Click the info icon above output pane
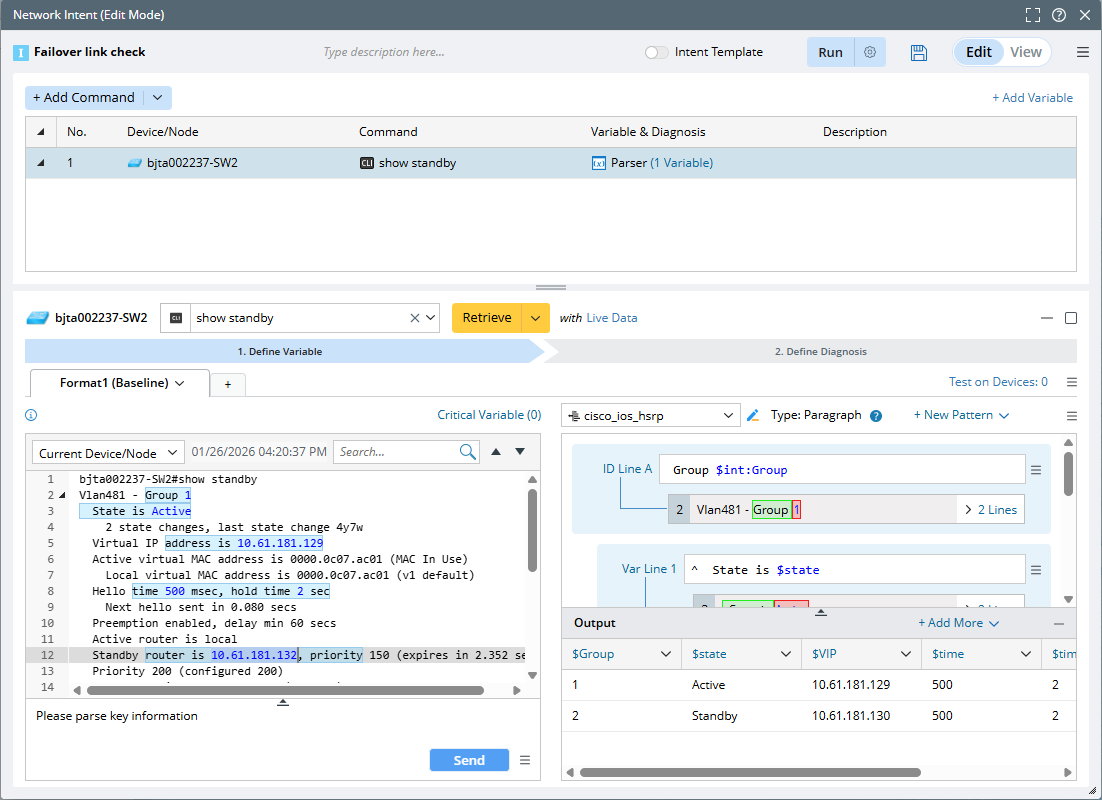The image size is (1102, 800). 31,415
